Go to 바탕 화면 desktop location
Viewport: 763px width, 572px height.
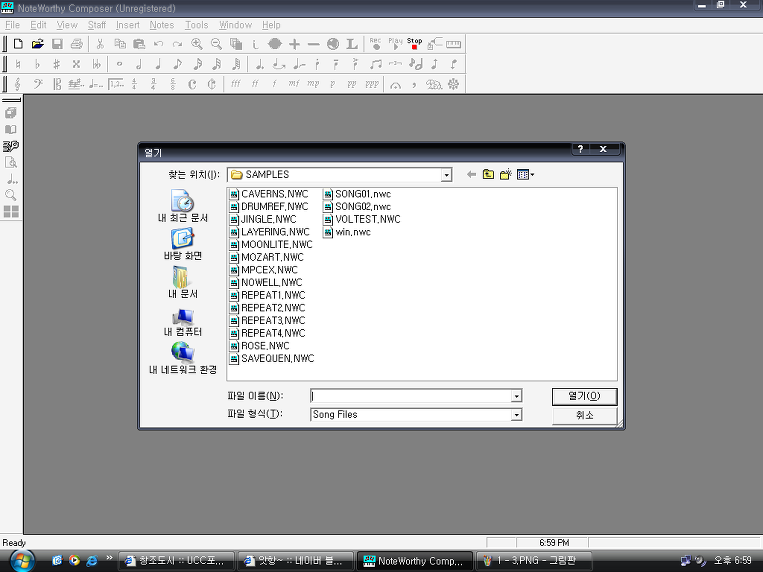pyautogui.click(x=182, y=244)
